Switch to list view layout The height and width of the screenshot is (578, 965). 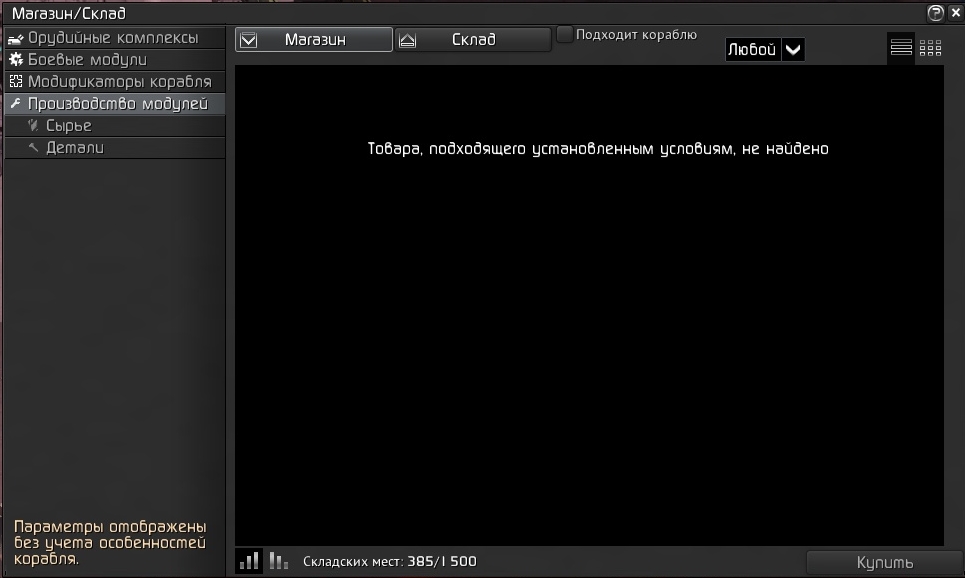point(901,47)
